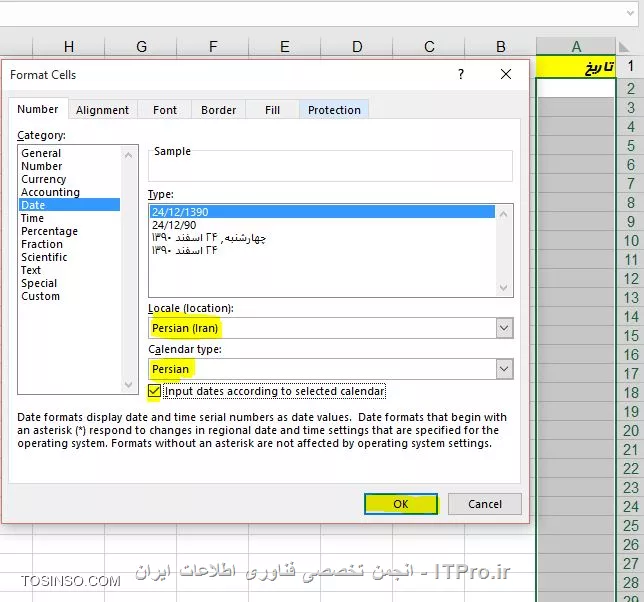Switch to the Alignment tab
Viewport: 644px width, 602px height.
click(x=102, y=110)
